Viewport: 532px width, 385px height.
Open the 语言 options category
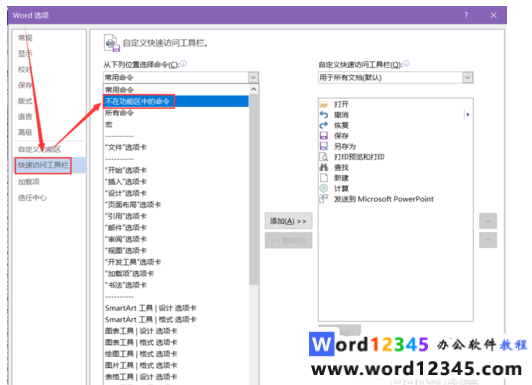pos(25,116)
